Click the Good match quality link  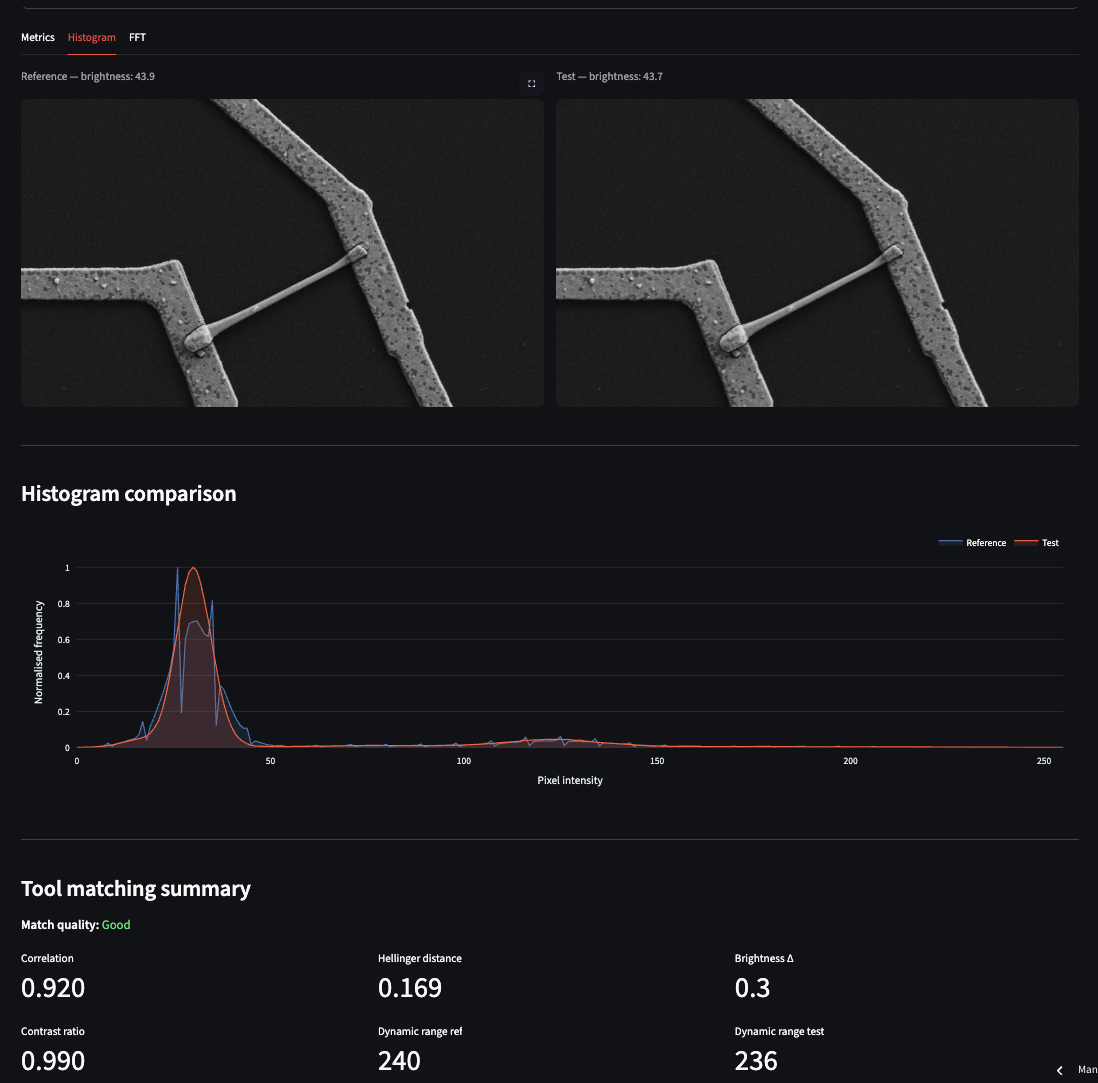115,924
